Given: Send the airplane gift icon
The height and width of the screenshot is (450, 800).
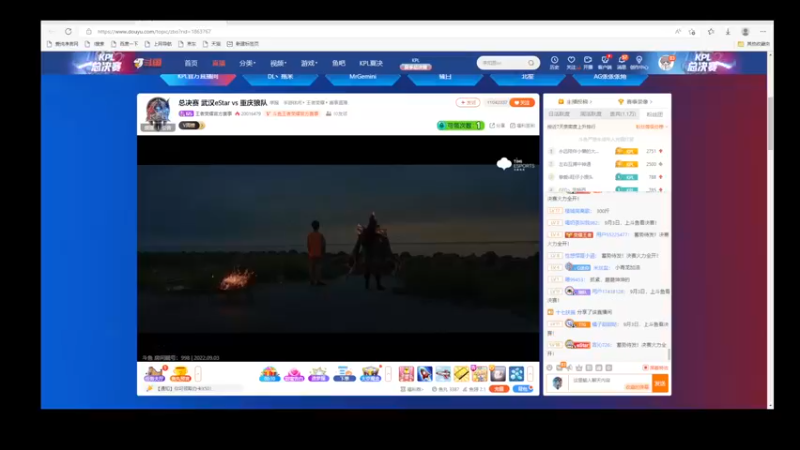Looking at the screenshot, I should 443,374.
